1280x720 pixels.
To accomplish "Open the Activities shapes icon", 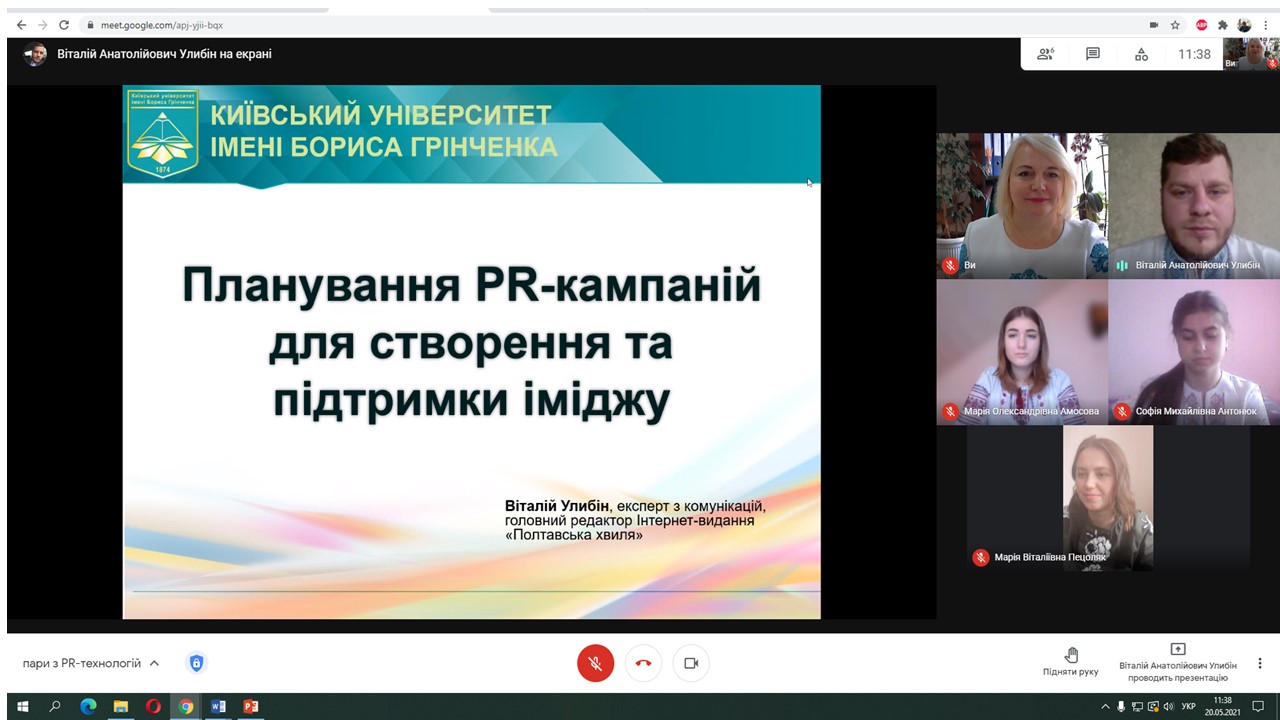I will point(1141,54).
